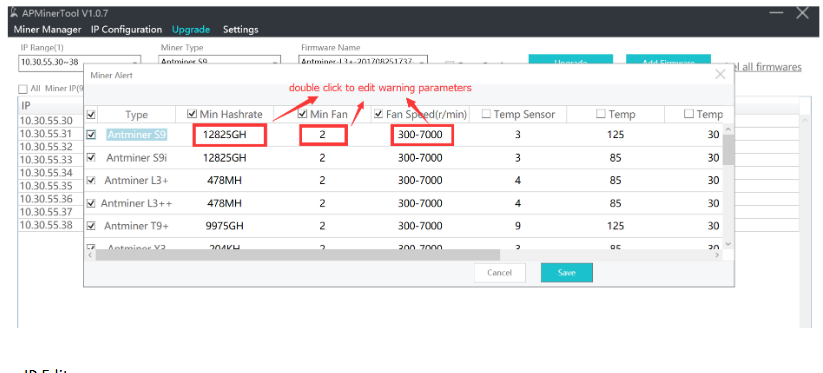Toggle the select-all Type header checkbox

91,114
